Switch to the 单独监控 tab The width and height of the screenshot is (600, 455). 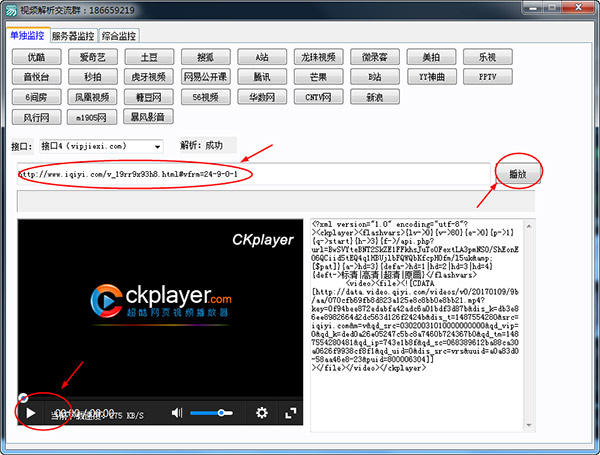coord(28,36)
